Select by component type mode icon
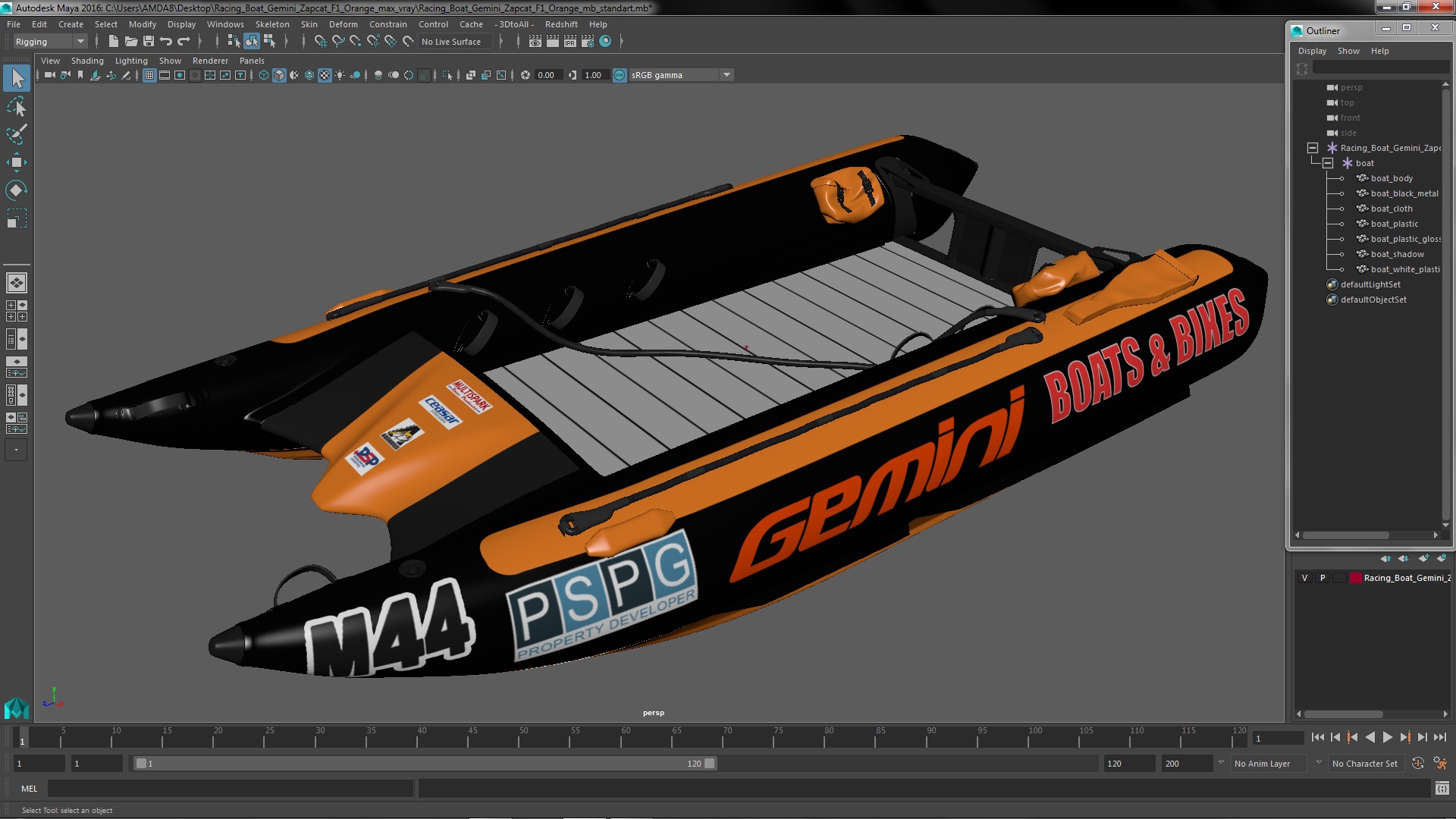The height and width of the screenshot is (819, 1456). click(x=269, y=42)
